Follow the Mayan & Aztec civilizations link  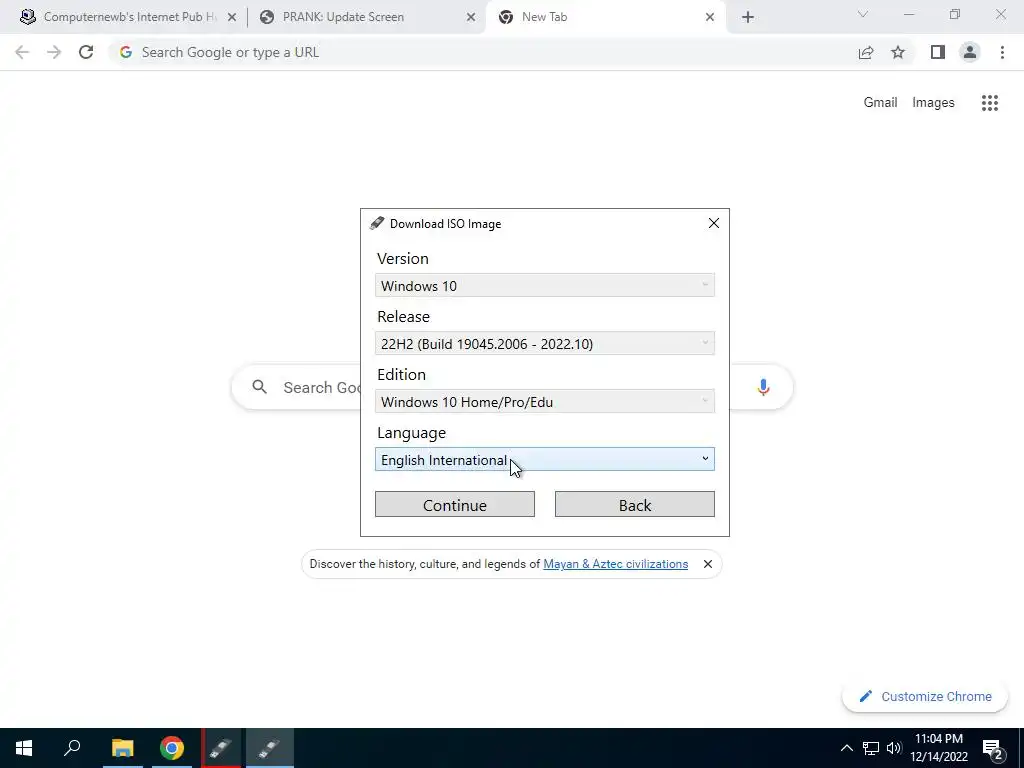pos(615,564)
